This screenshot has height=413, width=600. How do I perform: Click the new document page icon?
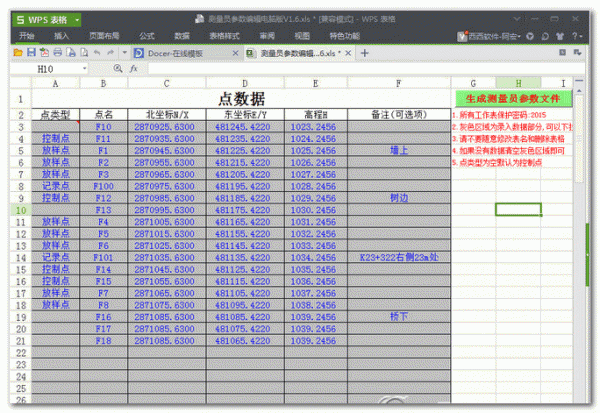tap(84, 53)
